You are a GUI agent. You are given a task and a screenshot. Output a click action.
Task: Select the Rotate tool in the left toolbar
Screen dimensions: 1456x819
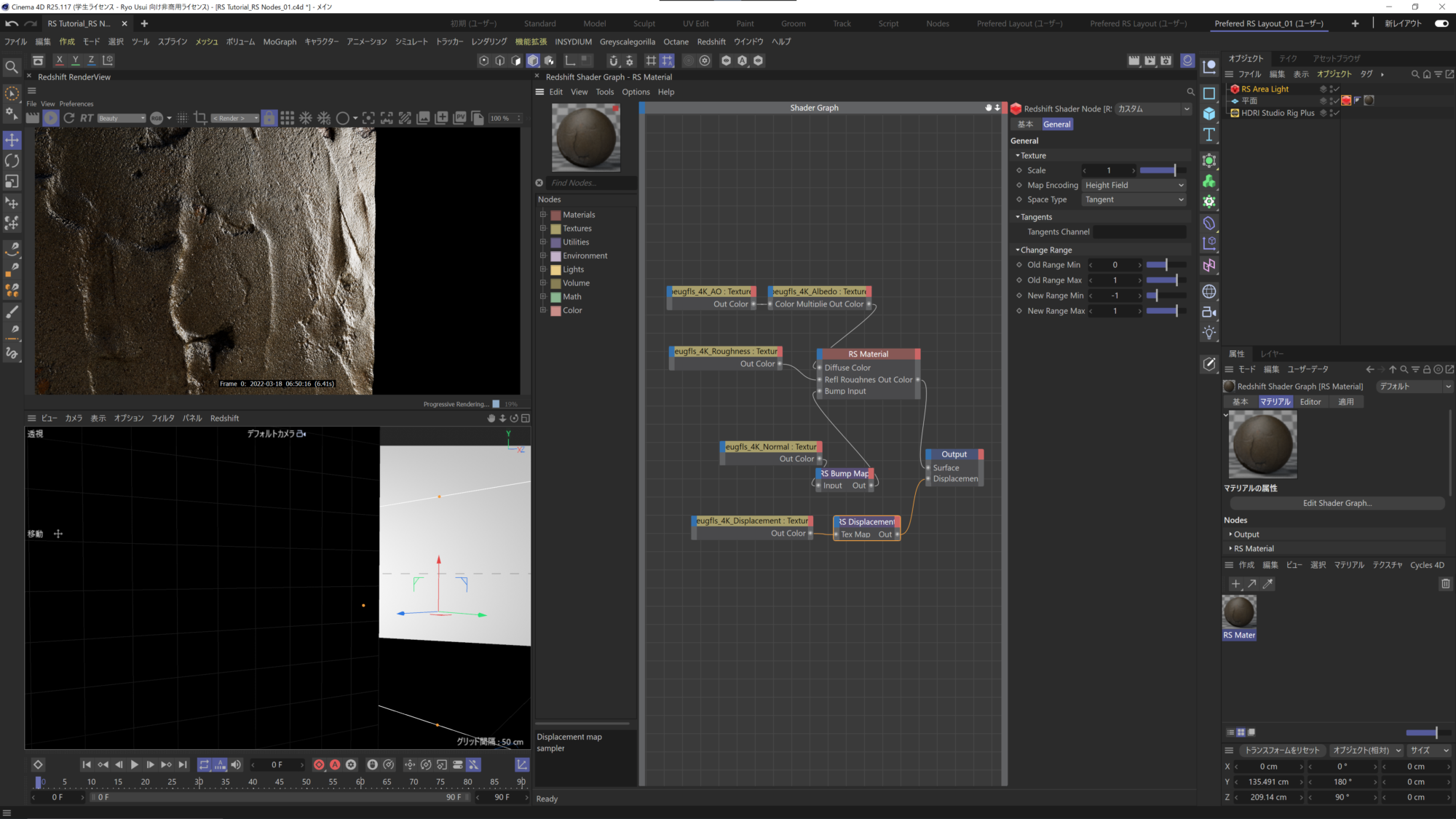click(12, 161)
